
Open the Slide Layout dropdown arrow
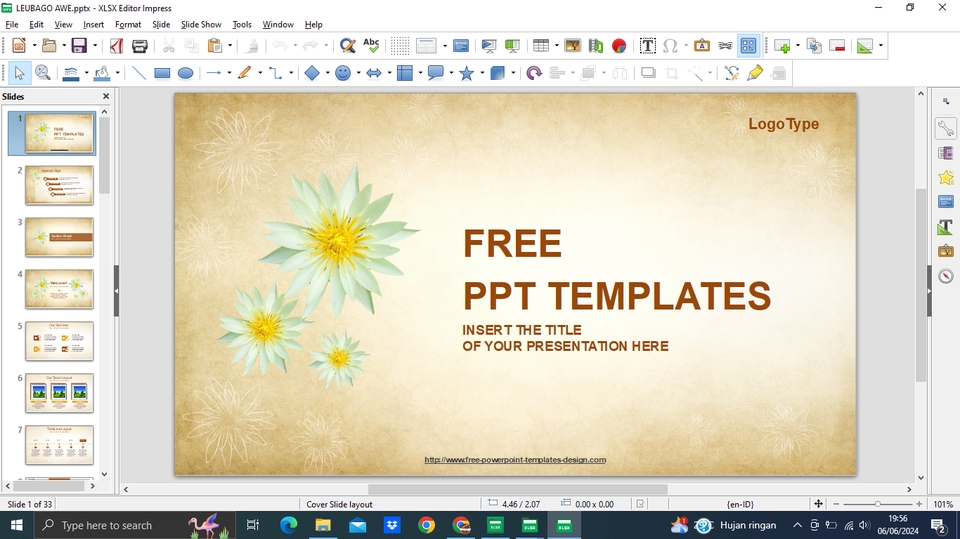point(880,46)
